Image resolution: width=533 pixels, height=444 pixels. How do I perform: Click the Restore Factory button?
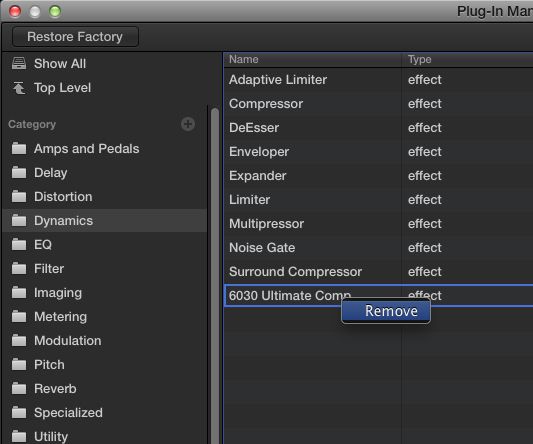coord(75,36)
